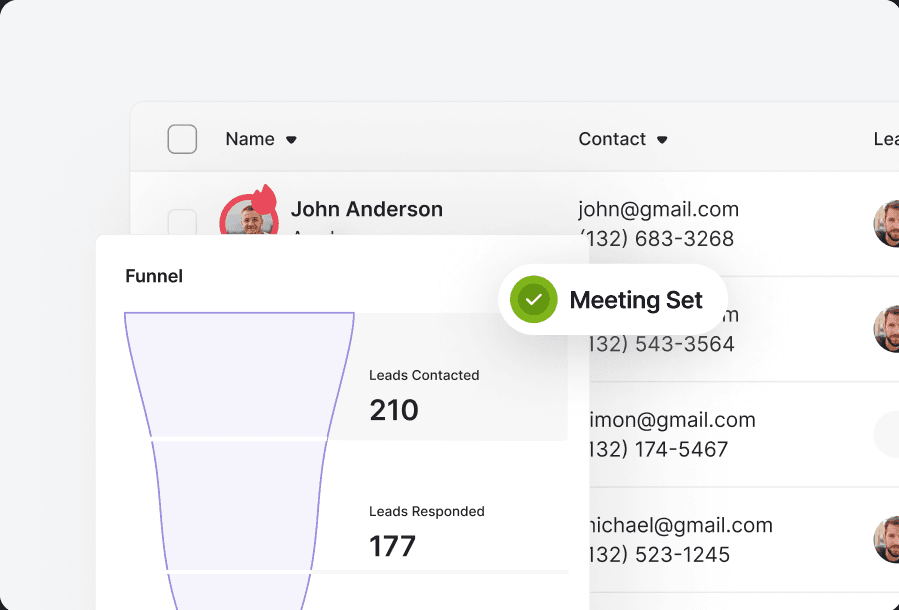Check the checkbox for John Anderson's row
This screenshot has height=610, width=899.
point(182,222)
